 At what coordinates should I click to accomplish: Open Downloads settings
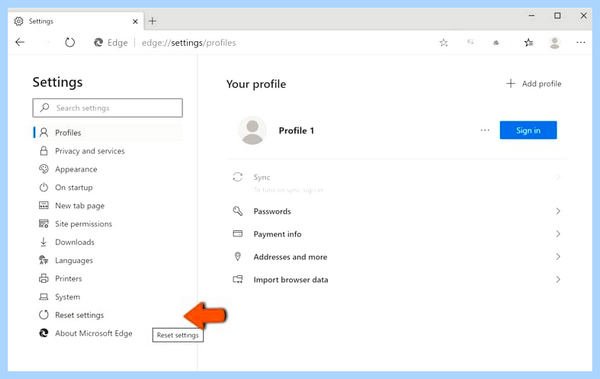[x=74, y=242]
